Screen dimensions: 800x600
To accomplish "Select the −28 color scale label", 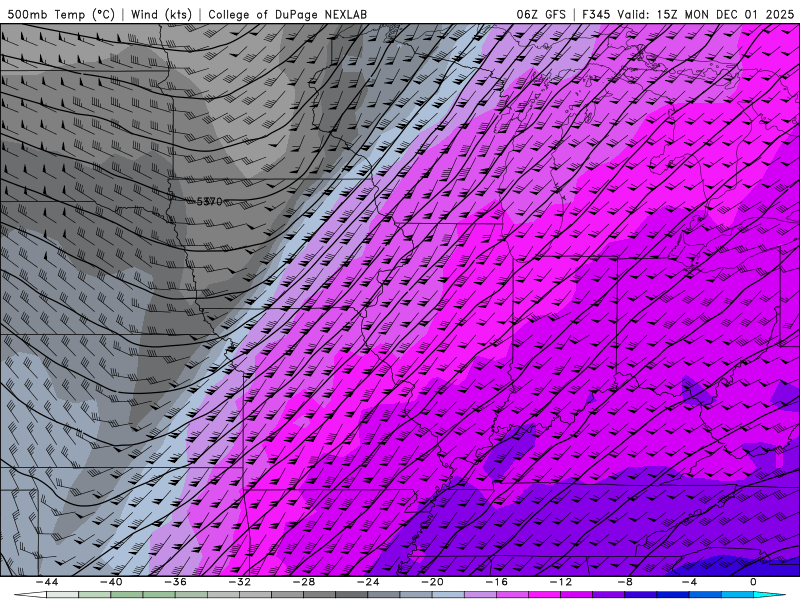I will [304, 582].
